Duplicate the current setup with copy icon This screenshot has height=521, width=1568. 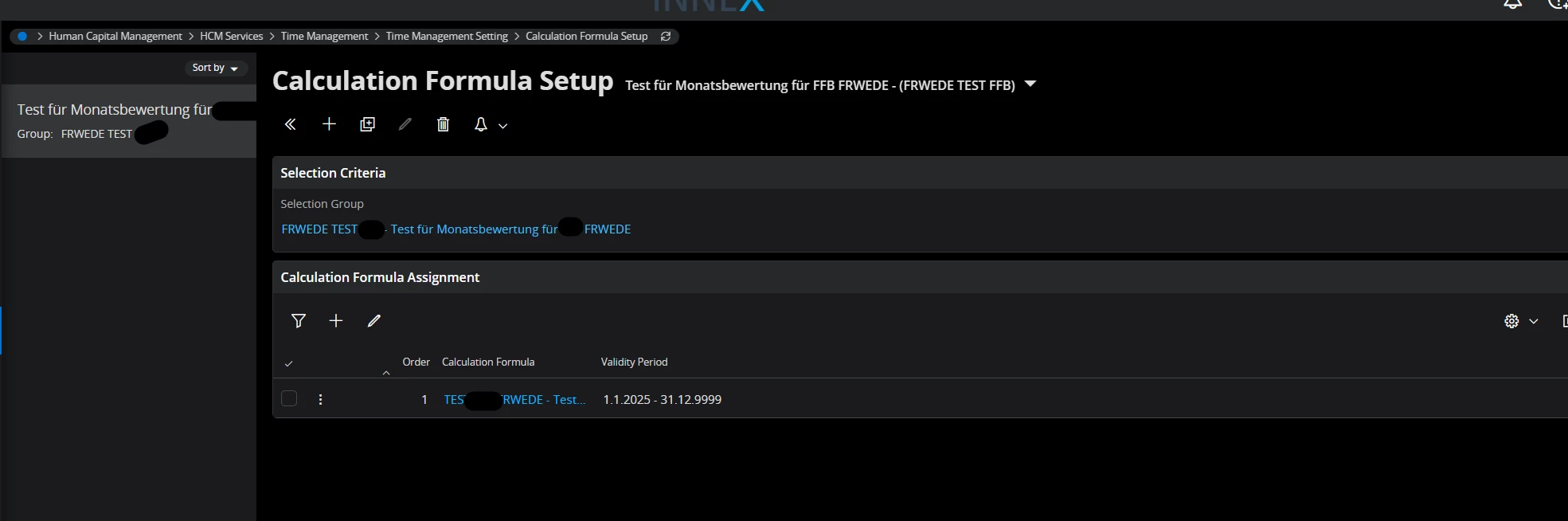[x=367, y=124]
